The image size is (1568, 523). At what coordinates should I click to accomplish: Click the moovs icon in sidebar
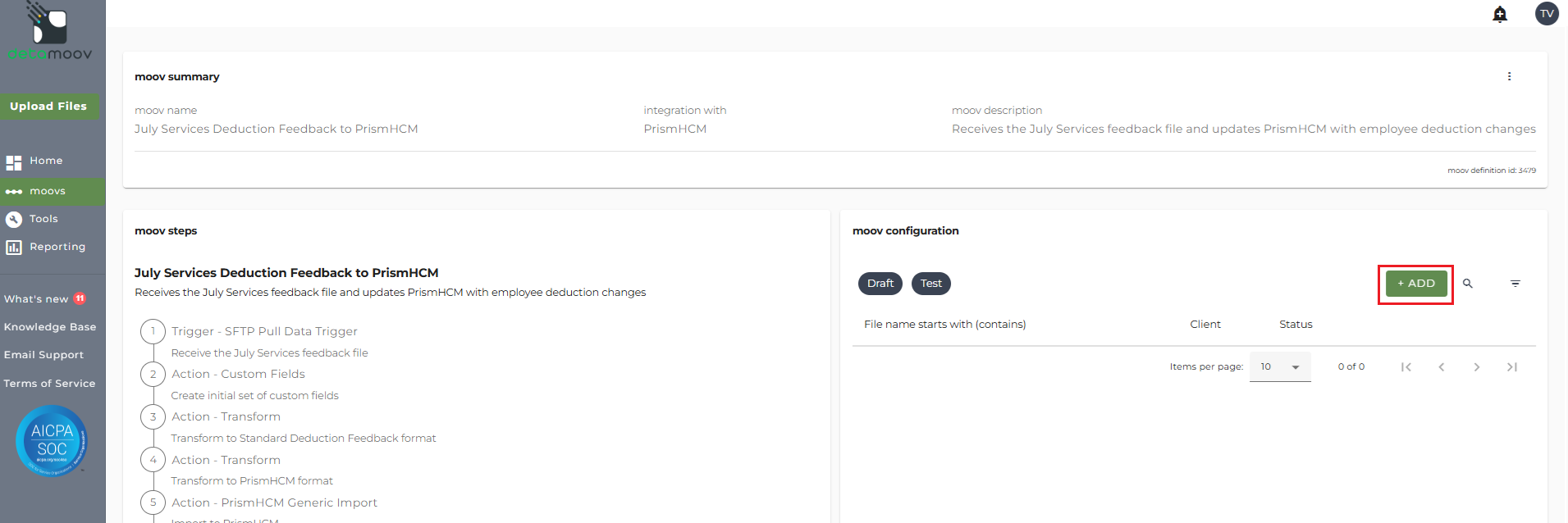coord(13,192)
